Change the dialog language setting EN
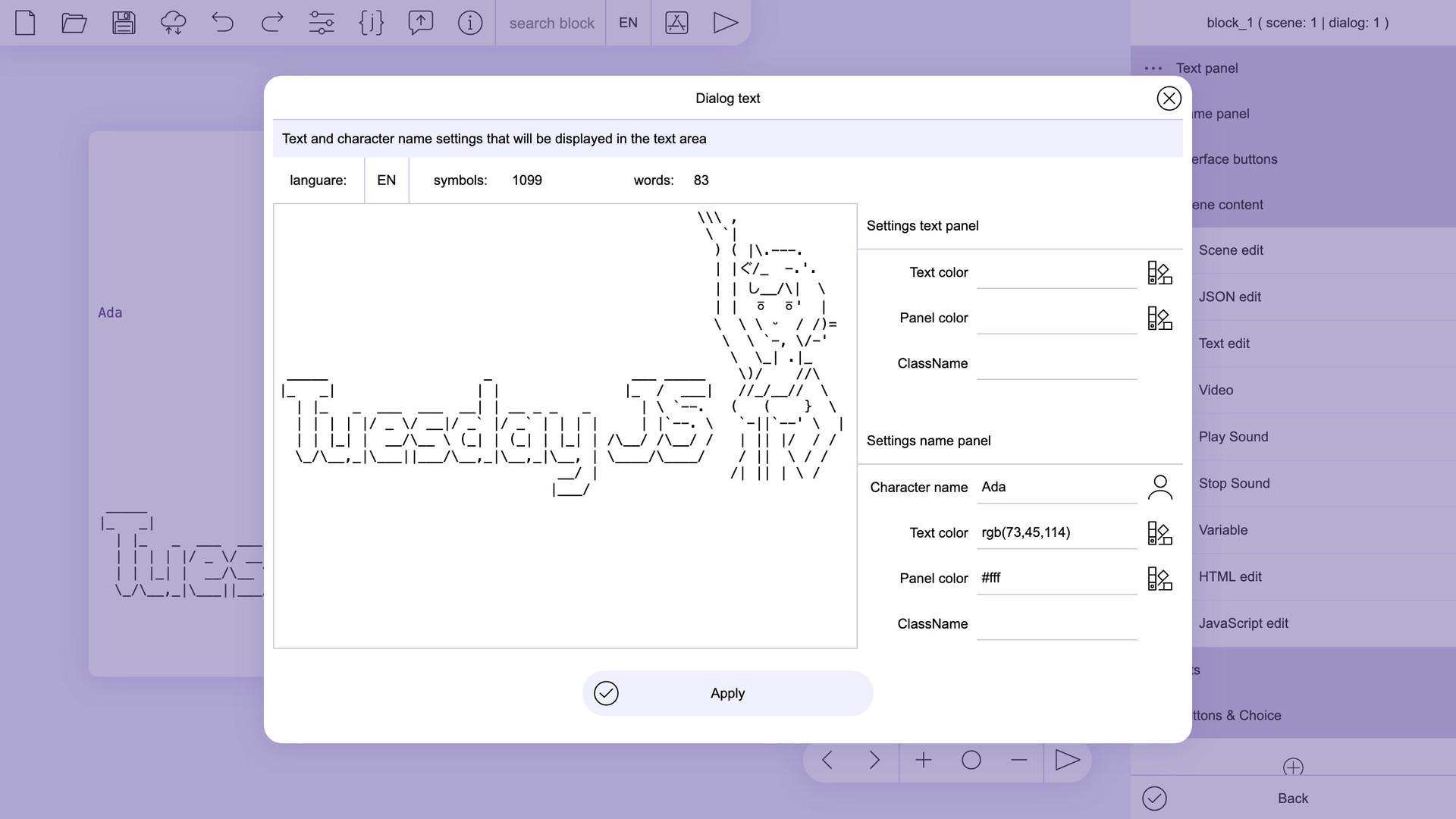The height and width of the screenshot is (819, 1456). coord(387,180)
